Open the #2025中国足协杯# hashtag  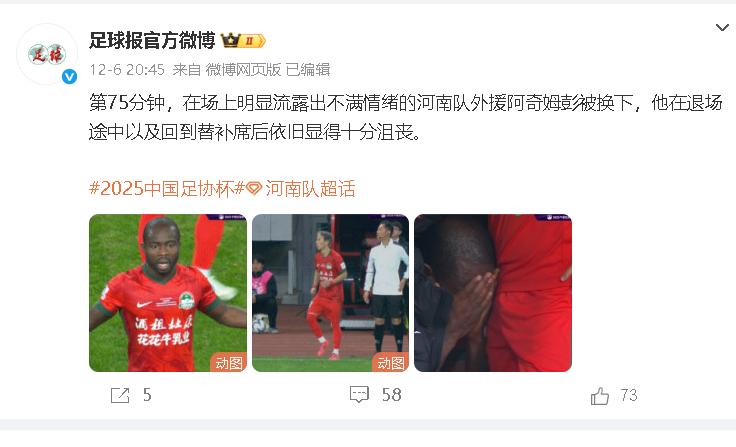[167, 189]
